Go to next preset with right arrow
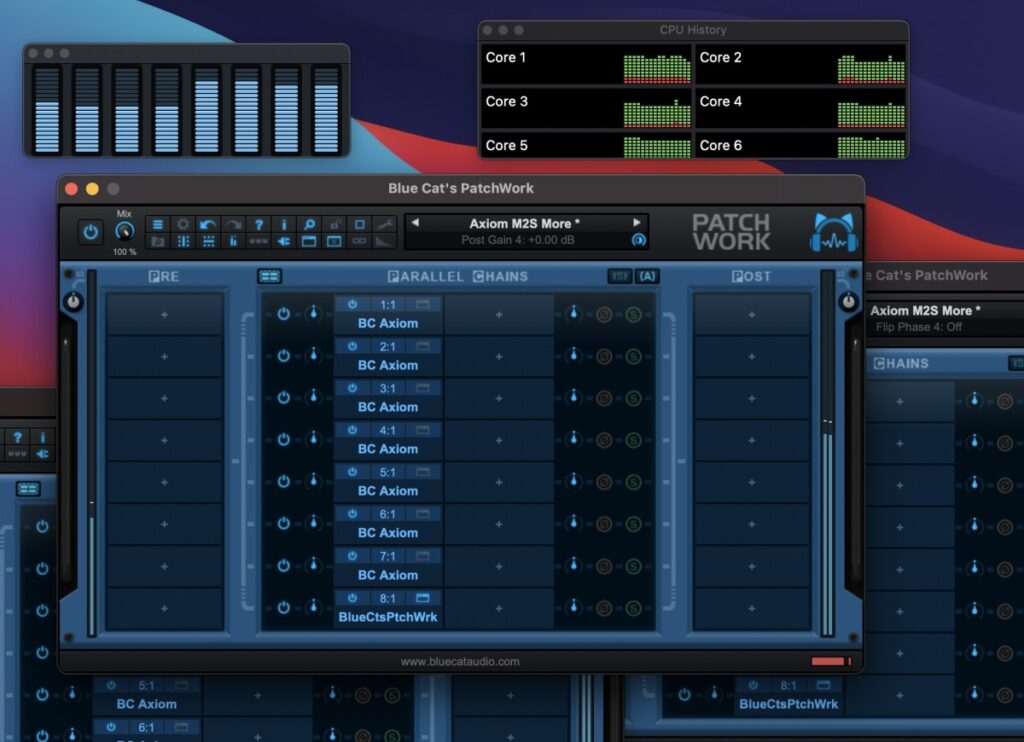The height and width of the screenshot is (742, 1024). [x=637, y=223]
